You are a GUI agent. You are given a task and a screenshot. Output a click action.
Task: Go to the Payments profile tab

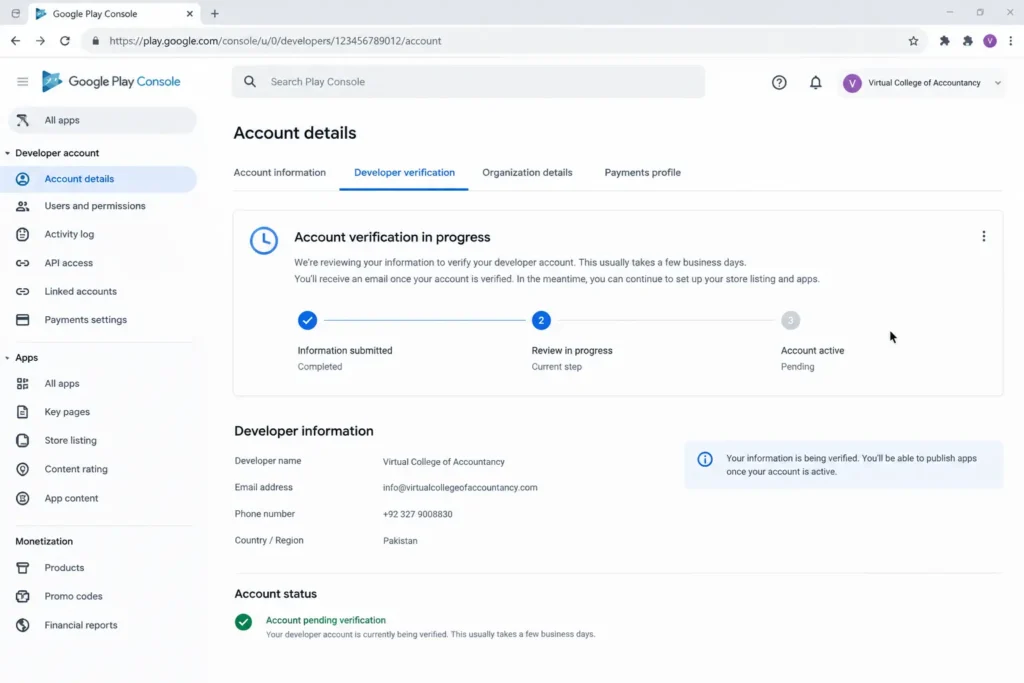pyautogui.click(x=642, y=172)
